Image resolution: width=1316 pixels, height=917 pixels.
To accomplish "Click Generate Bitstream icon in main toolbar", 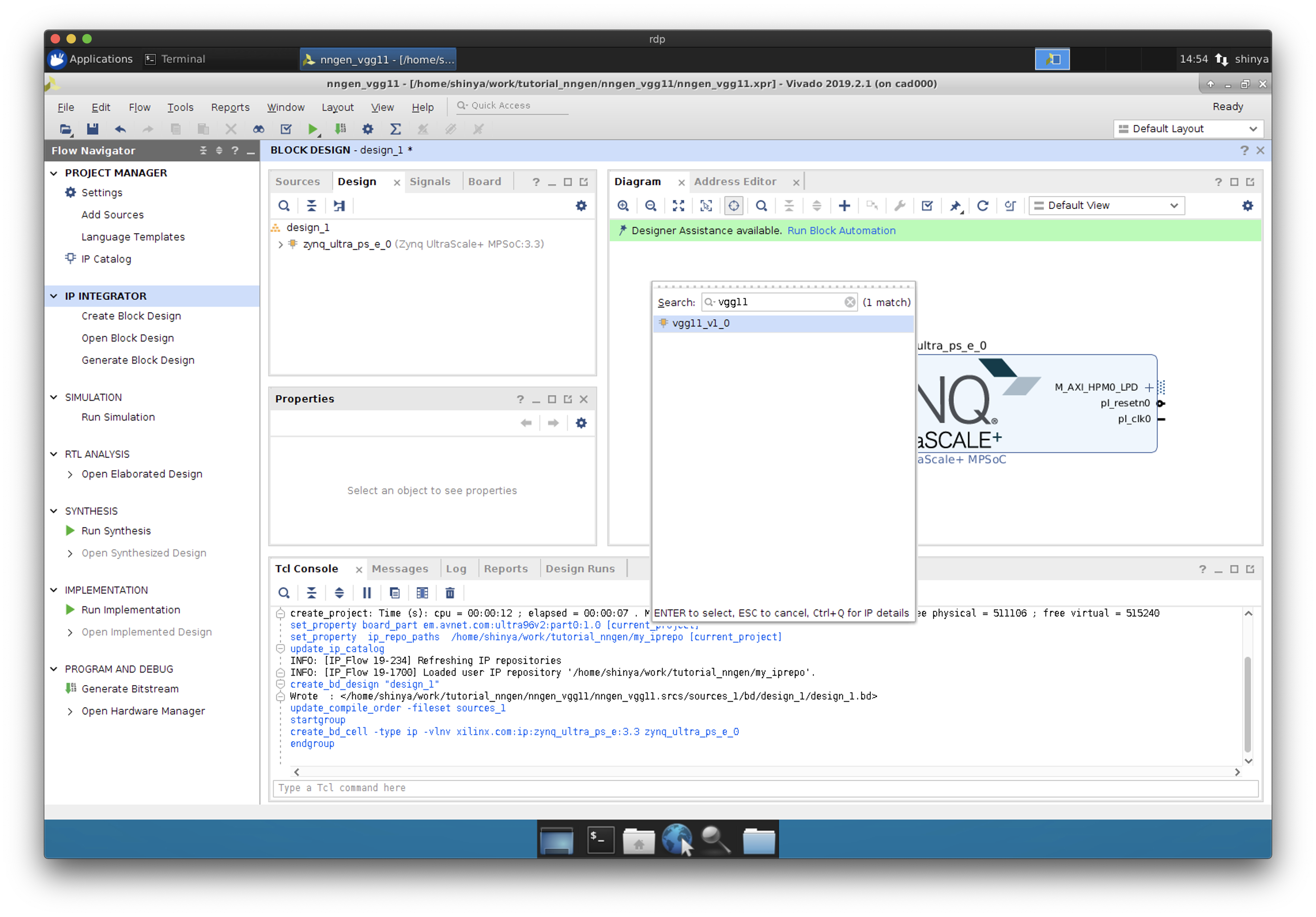I will pos(340,129).
